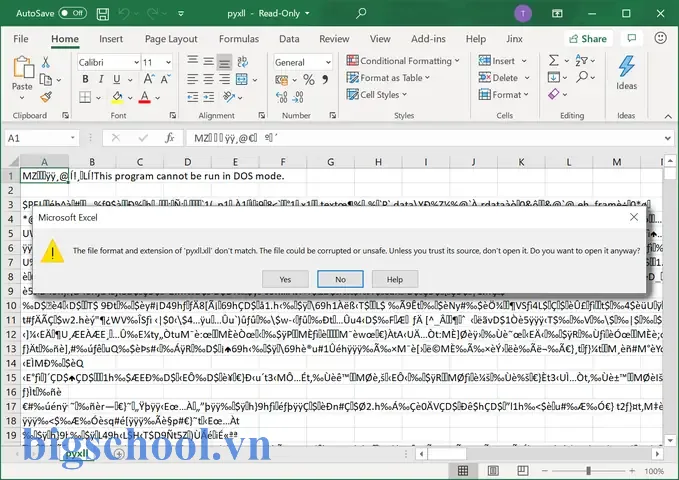Click the Share button
The height and width of the screenshot is (480, 679).
[588, 39]
